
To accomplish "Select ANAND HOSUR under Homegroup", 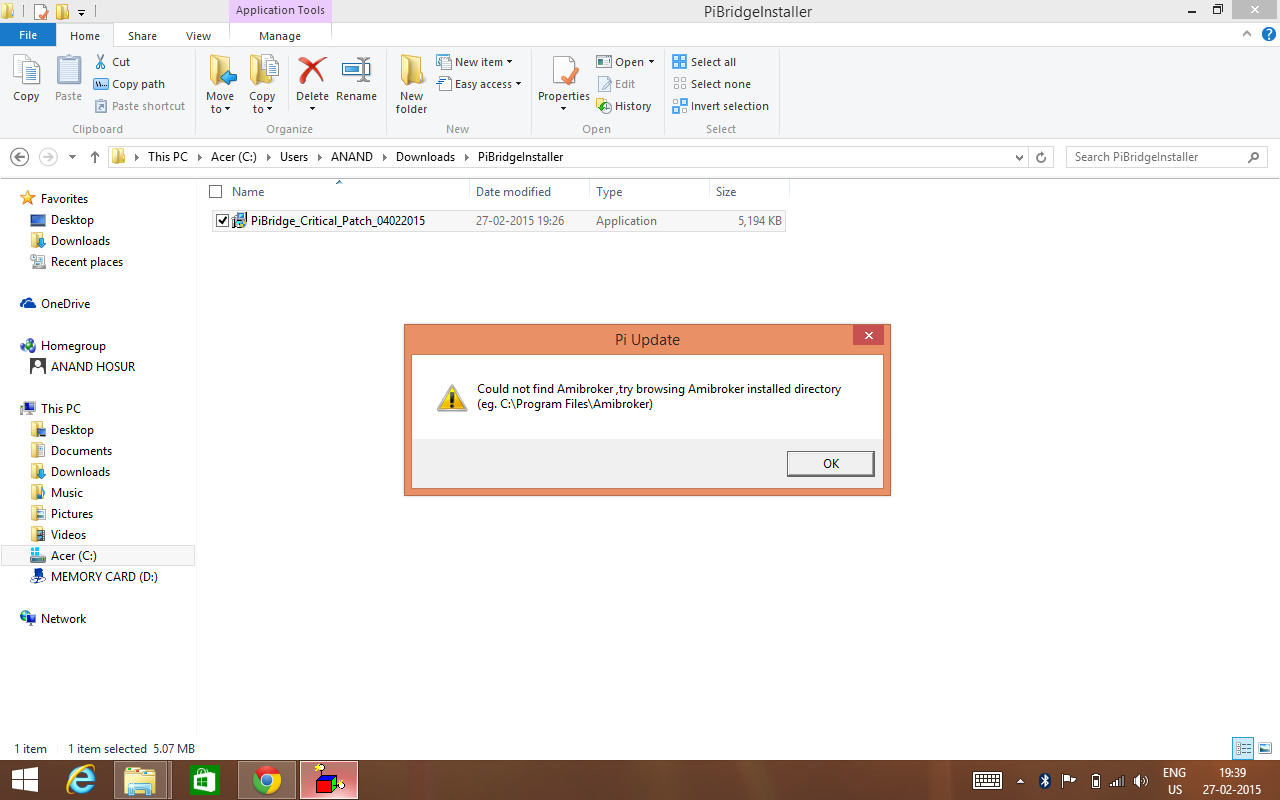I will (92, 367).
